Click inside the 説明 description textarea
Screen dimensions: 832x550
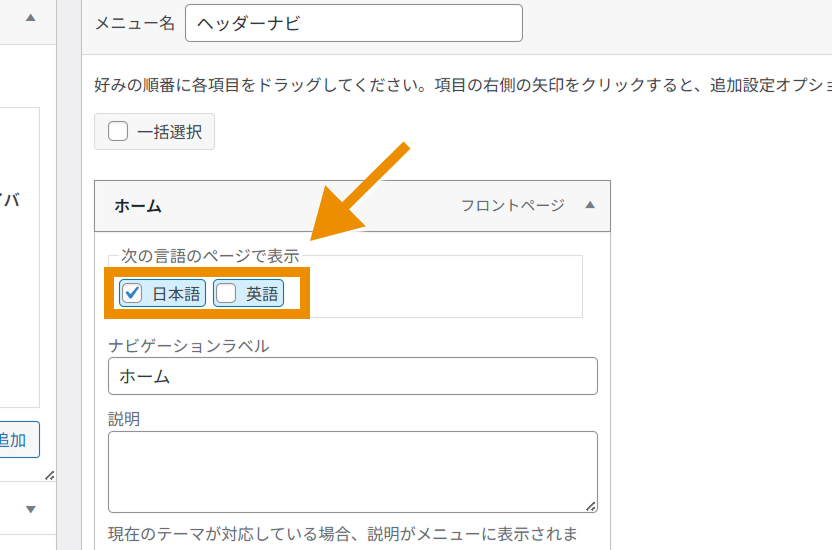(x=352, y=471)
